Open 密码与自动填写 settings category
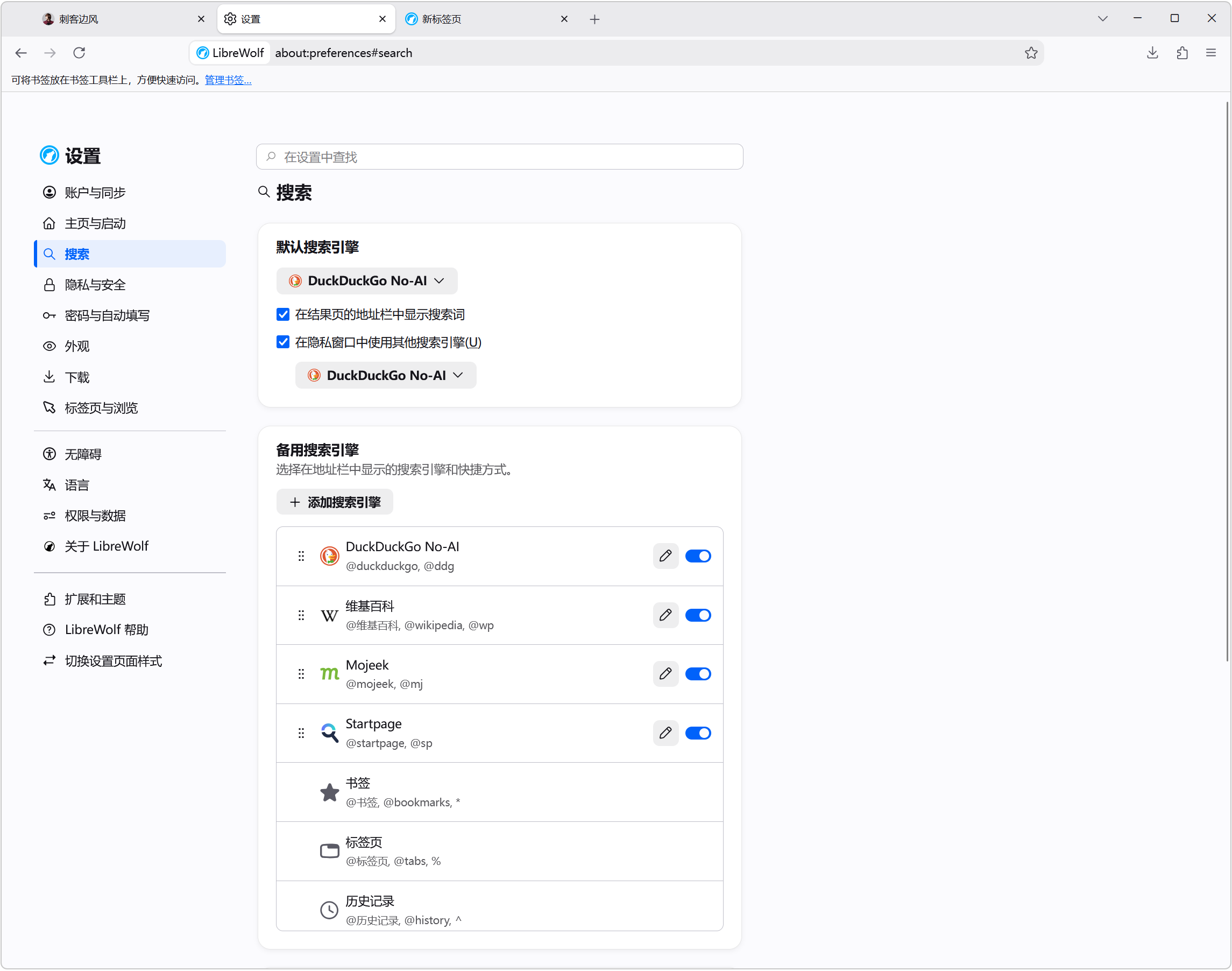The height and width of the screenshot is (971, 1232). (x=130, y=315)
